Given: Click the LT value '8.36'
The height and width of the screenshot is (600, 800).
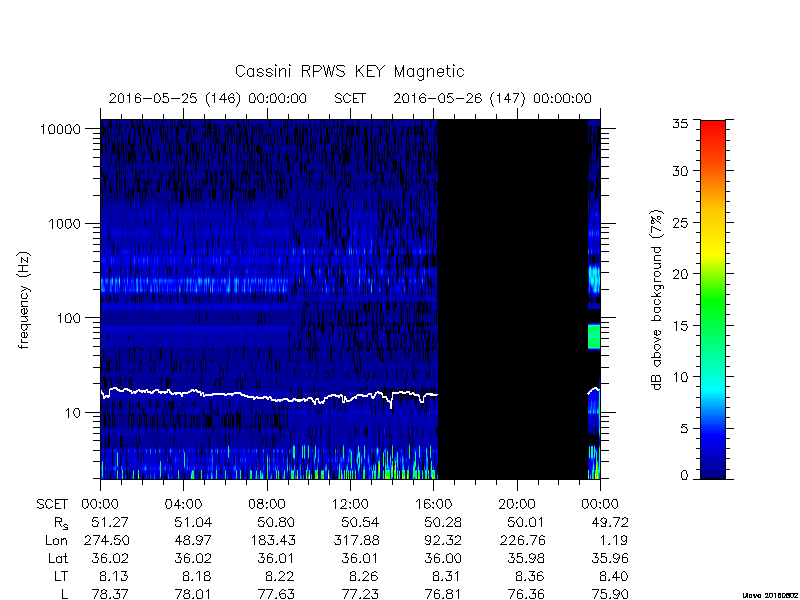Looking at the screenshot, I should pos(531,577).
